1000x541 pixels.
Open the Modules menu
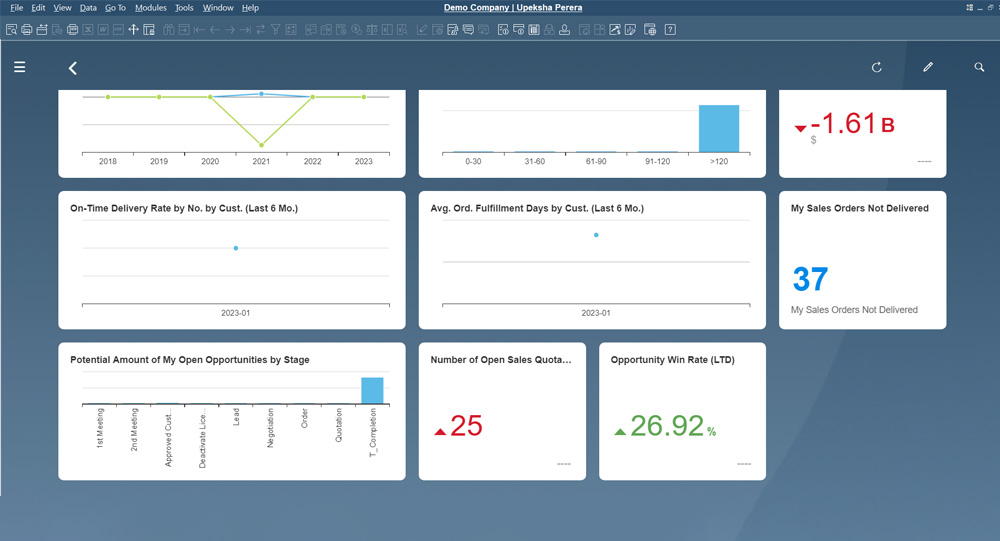150,8
